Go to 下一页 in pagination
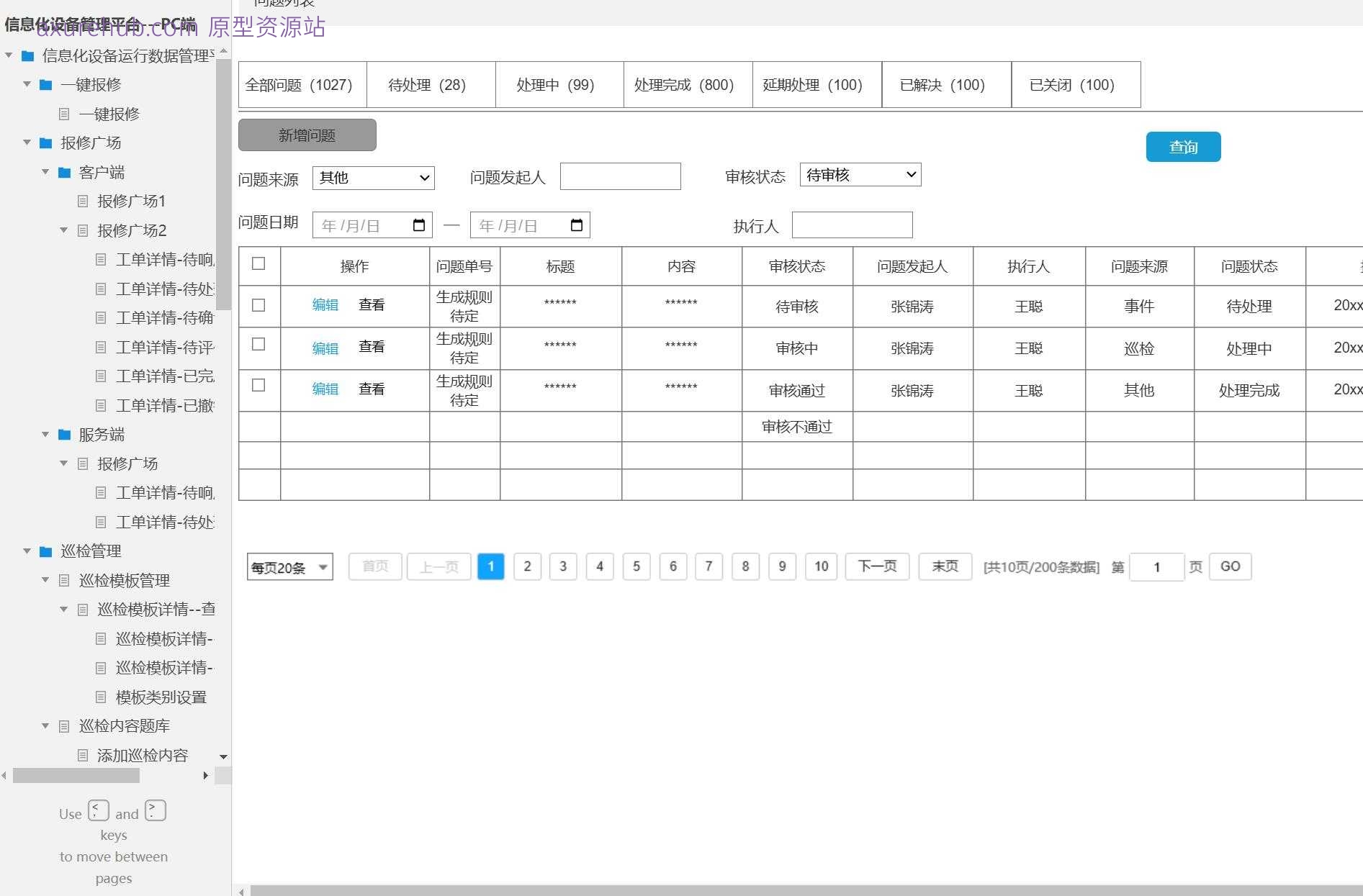 tap(877, 566)
